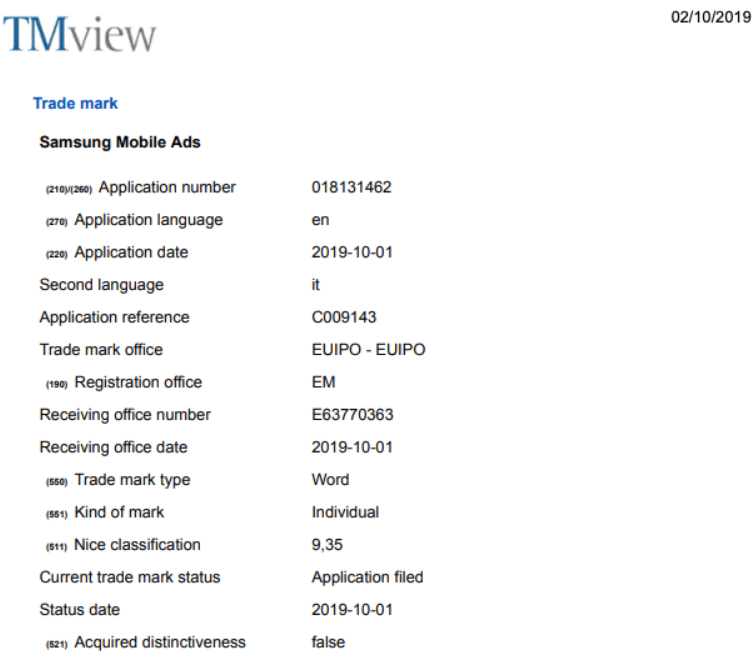Click the (220) INID code
Image resolution: width=756 pixels, height=657 pixels.
tap(56, 255)
